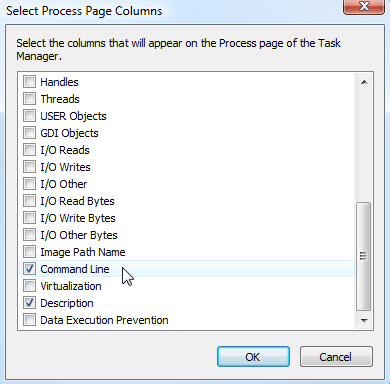Confirm column selection with OK

pyautogui.click(x=253, y=357)
